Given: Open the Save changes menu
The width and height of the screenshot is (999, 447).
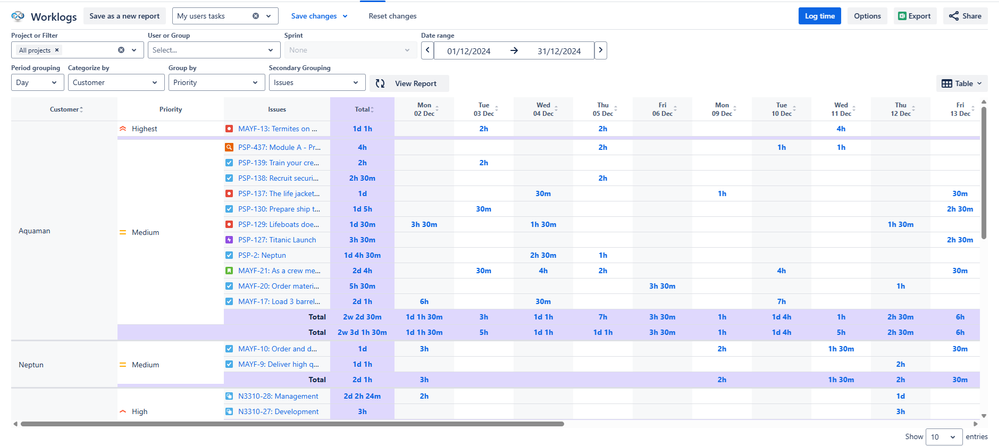Looking at the screenshot, I should click(319, 16).
